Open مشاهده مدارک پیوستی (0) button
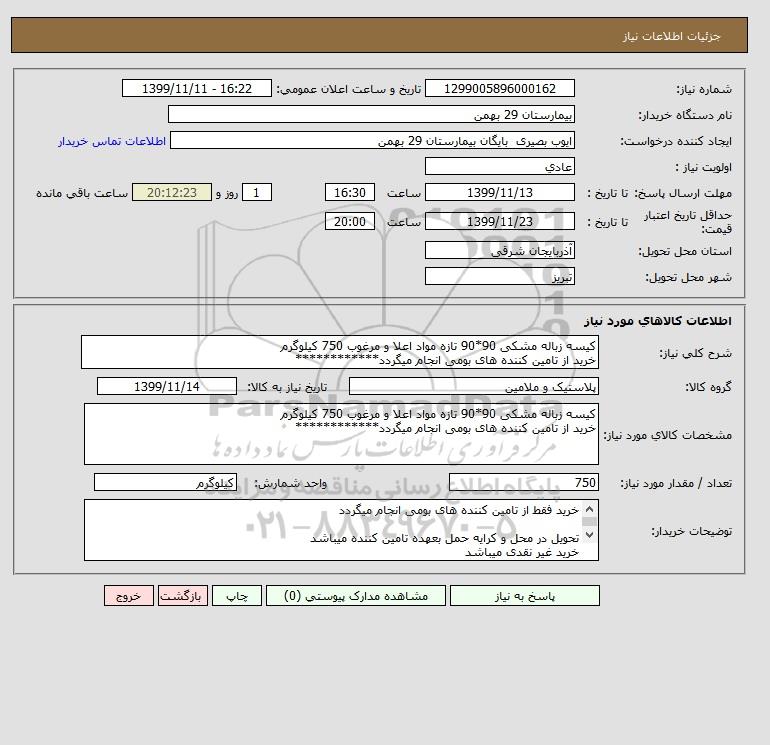Image resolution: width=770 pixels, height=745 pixels. click(x=356, y=596)
